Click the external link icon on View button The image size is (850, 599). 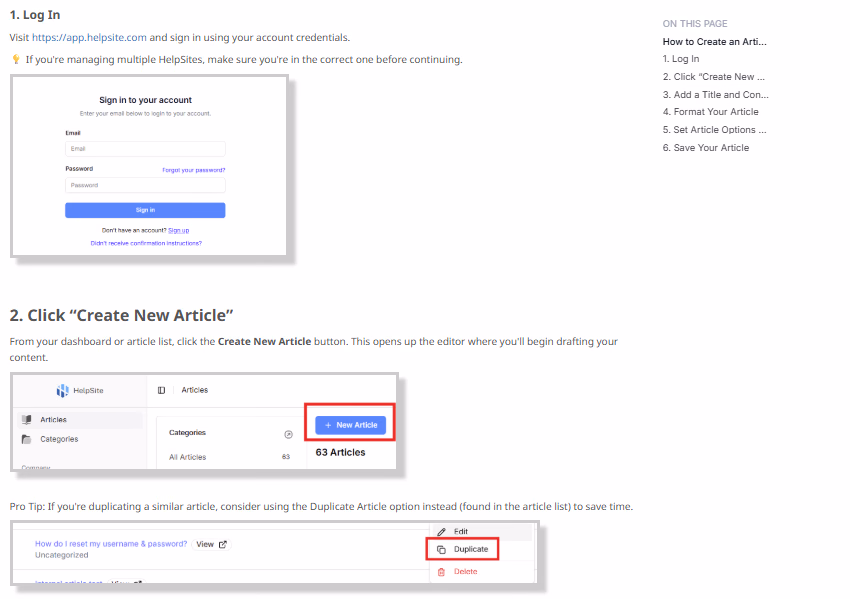tap(223, 544)
